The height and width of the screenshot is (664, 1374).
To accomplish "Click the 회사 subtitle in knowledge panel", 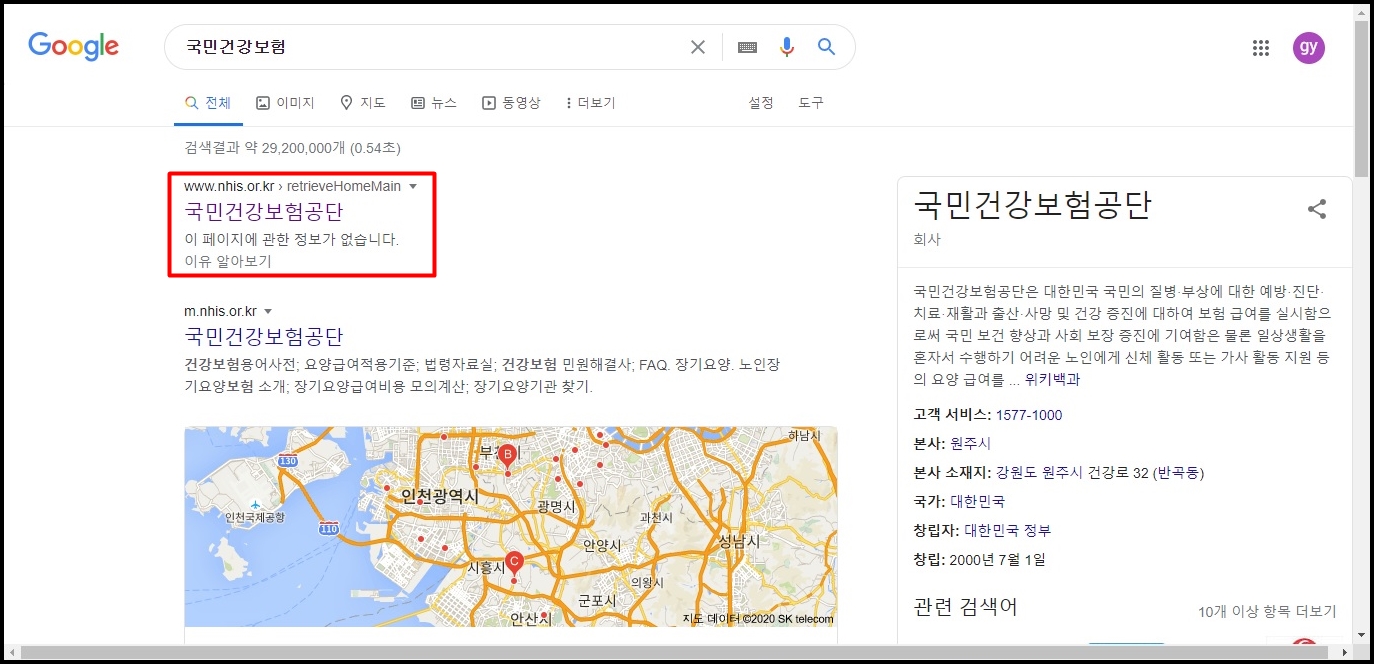I will 927,240.
